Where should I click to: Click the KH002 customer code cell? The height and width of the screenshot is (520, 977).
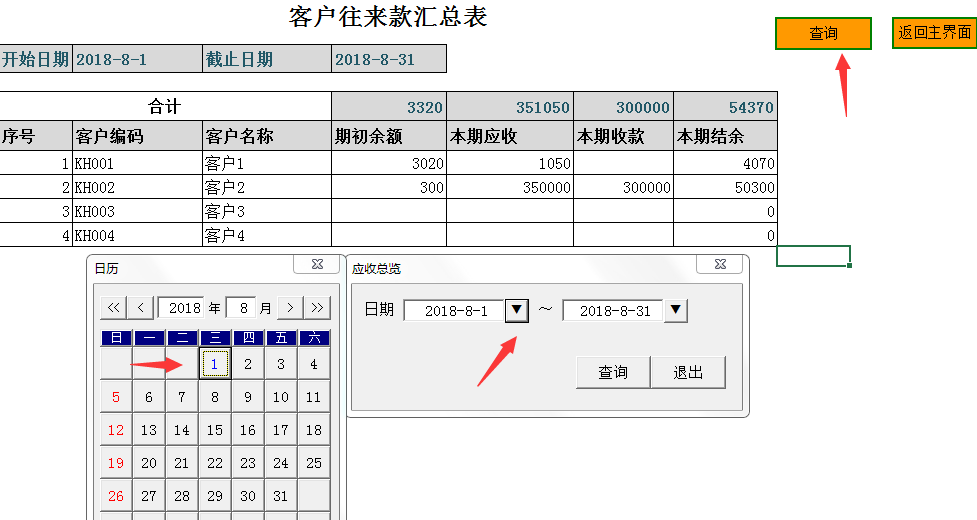pos(138,187)
